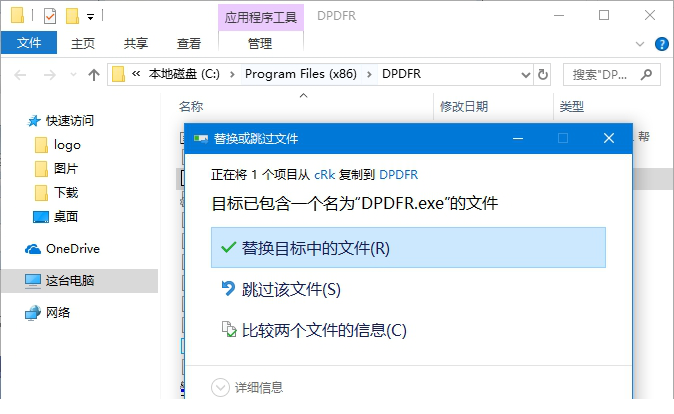This screenshot has width=674, height=414.
Task: Click the Properties checkmark icon in quick access toolbar
Action: (x=50, y=16)
